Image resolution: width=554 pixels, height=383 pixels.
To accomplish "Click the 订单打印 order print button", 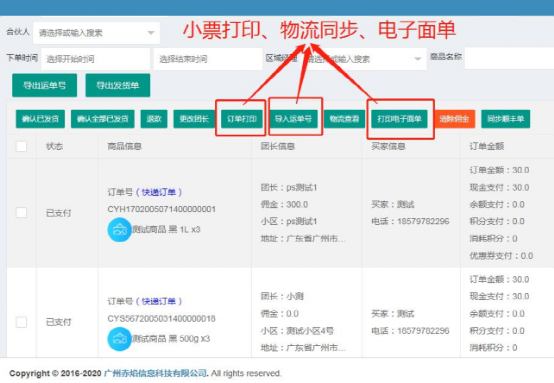I will (x=242, y=119).
